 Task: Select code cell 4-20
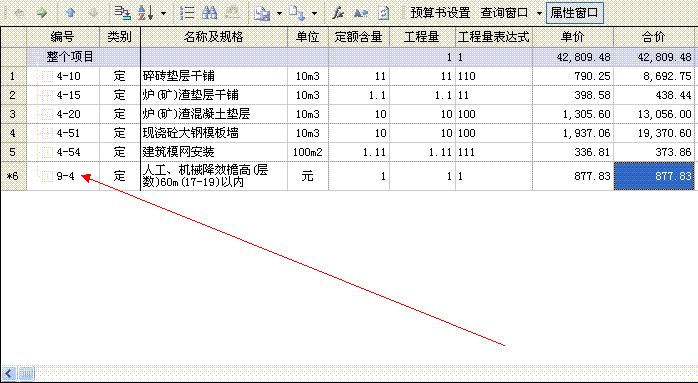(x=69, y=114)
